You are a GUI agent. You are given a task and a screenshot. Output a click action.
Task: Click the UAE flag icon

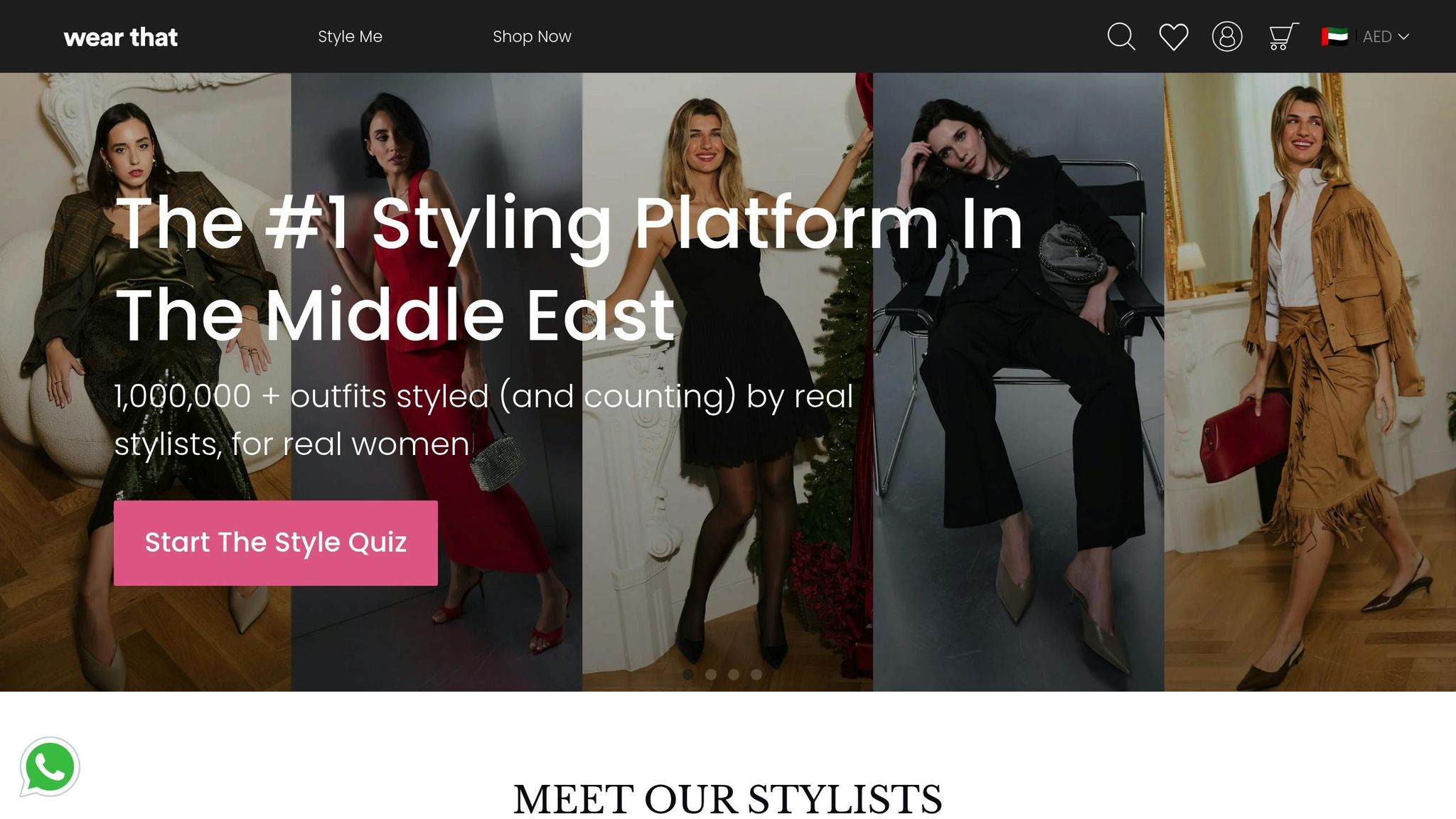click(1334, 36)
